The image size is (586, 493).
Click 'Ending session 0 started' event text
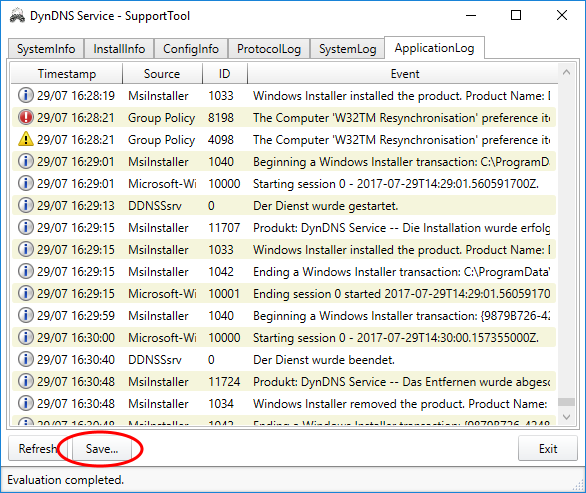401,293
